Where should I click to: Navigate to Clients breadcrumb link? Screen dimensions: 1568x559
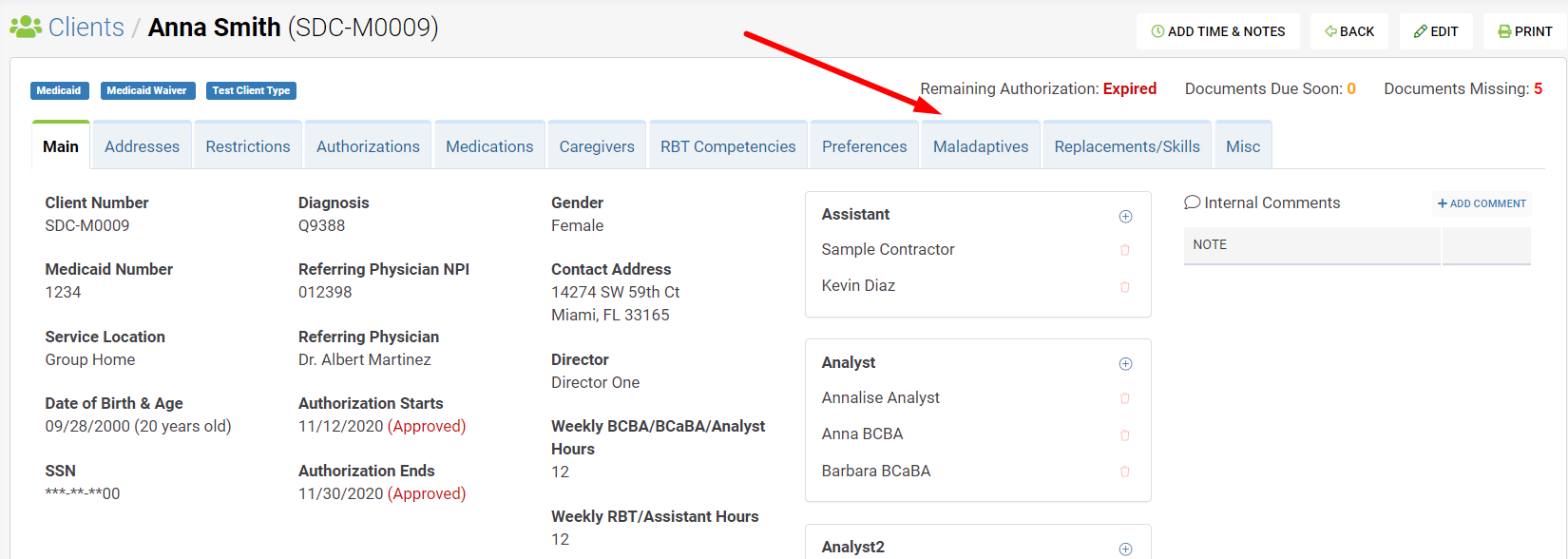coord(86,28)
